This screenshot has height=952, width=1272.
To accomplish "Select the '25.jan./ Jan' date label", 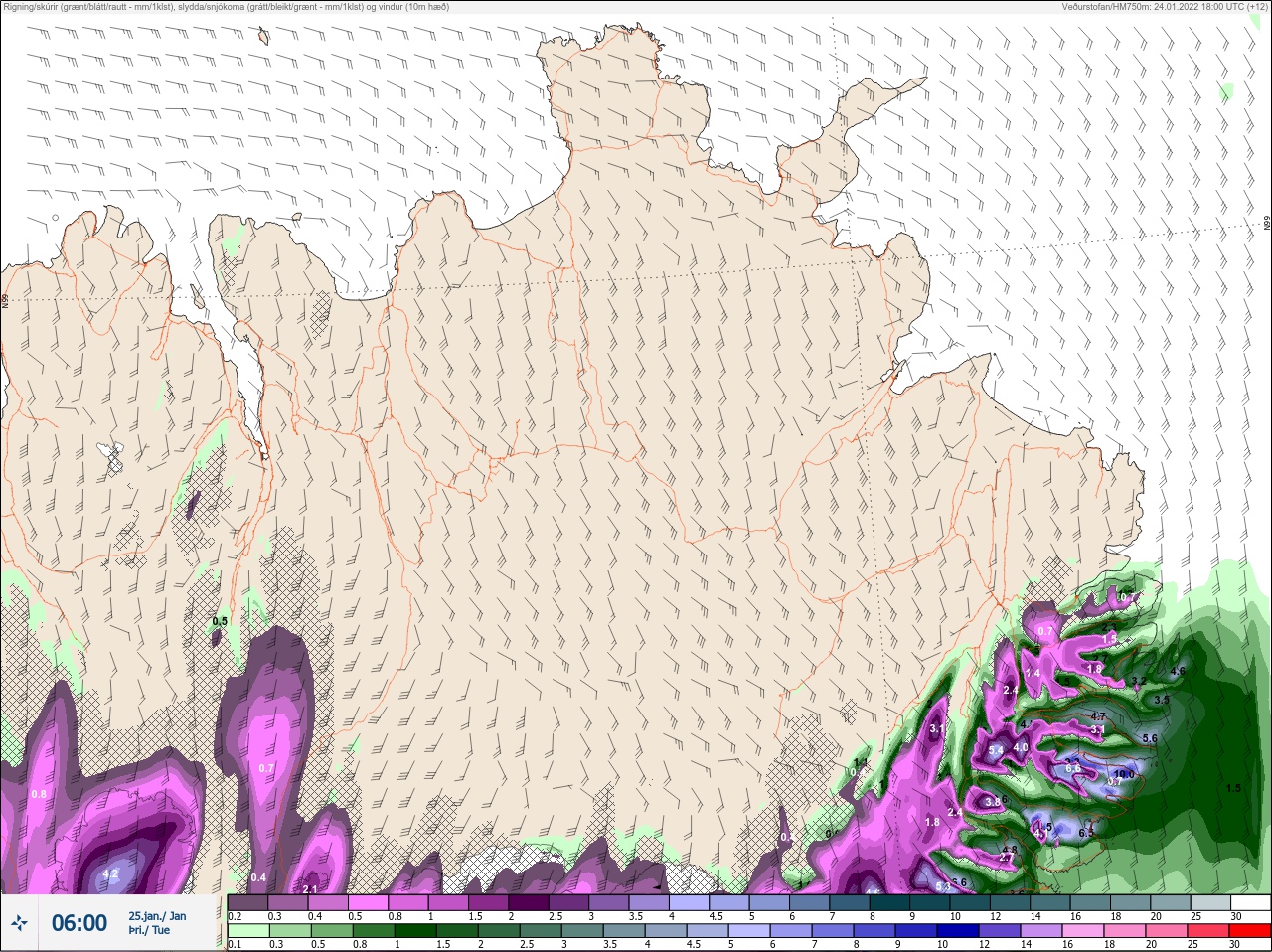I will click(x=157, y=916).
